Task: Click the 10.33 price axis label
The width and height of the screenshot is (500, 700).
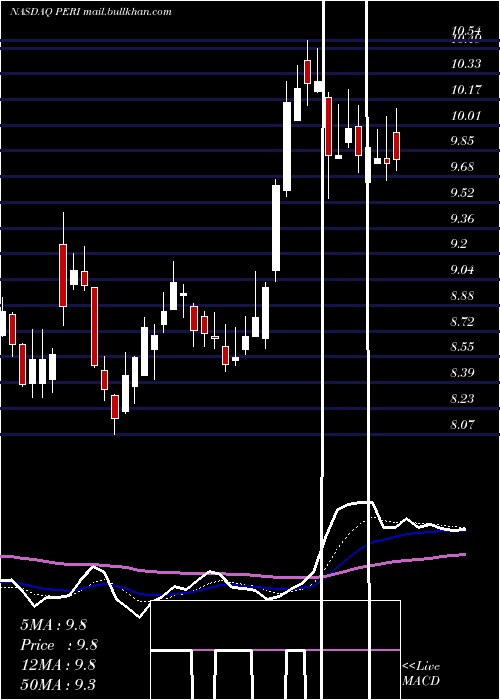Action: click(x=466, y=64)
